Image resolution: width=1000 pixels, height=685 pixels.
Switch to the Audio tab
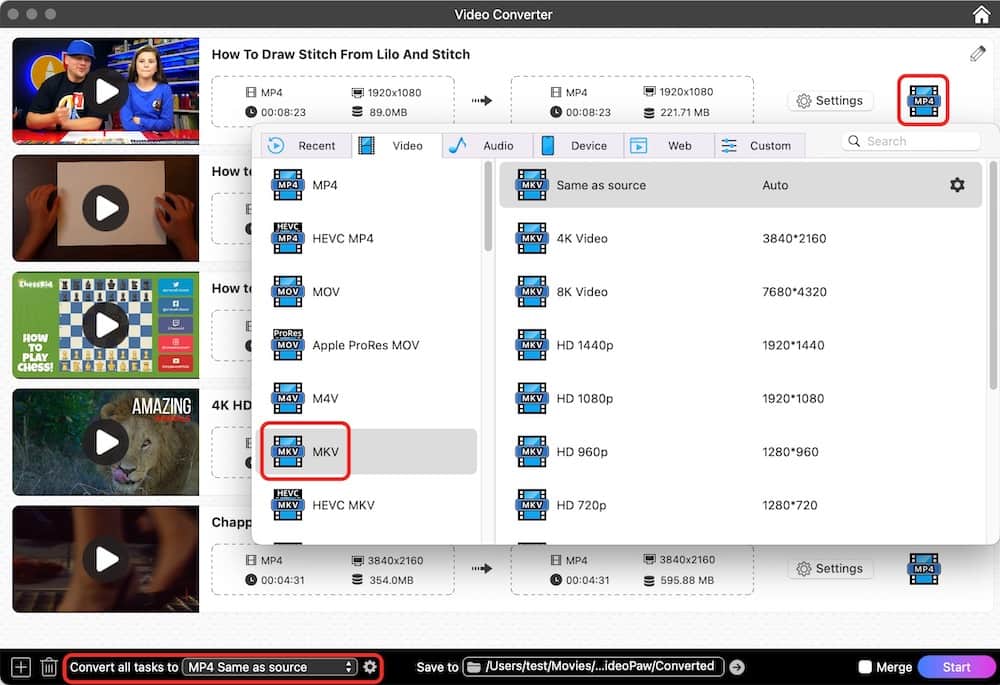click(487, 145)
